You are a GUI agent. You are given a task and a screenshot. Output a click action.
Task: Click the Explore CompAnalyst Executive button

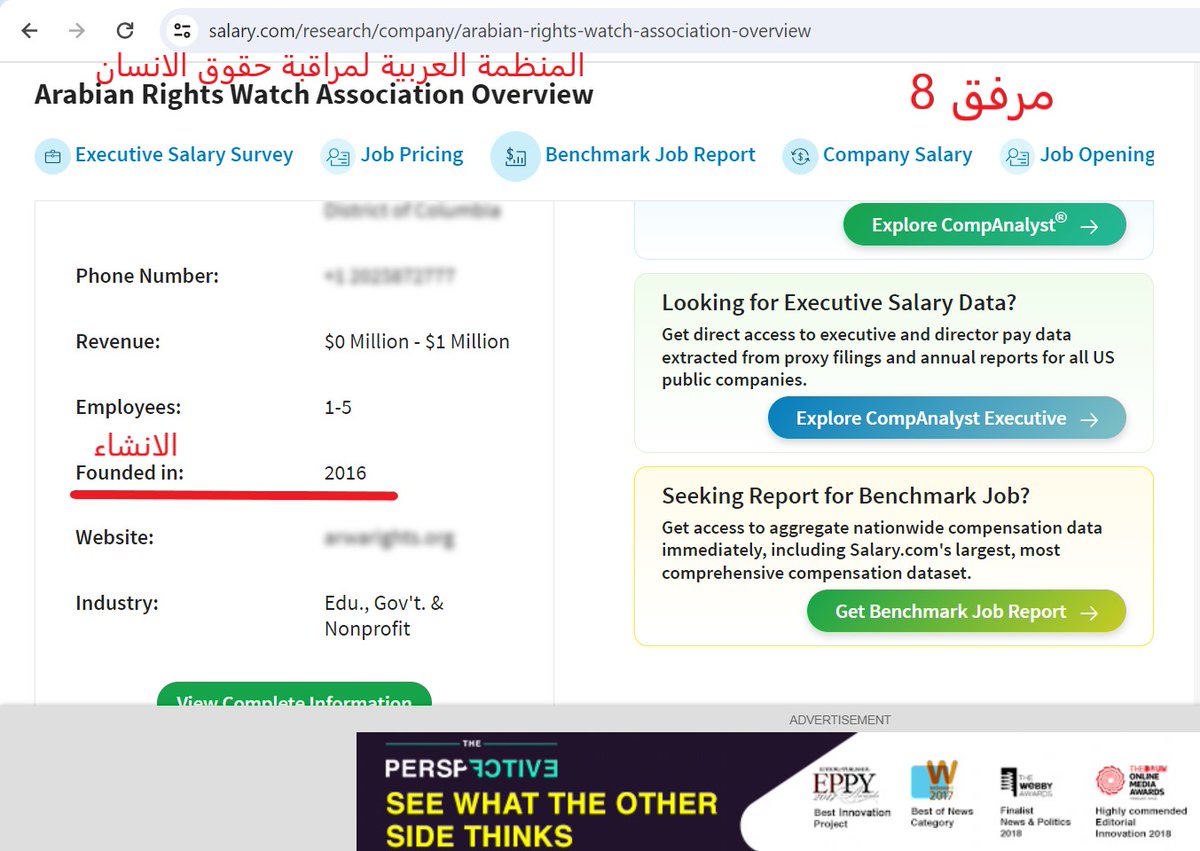coord(947,418)
